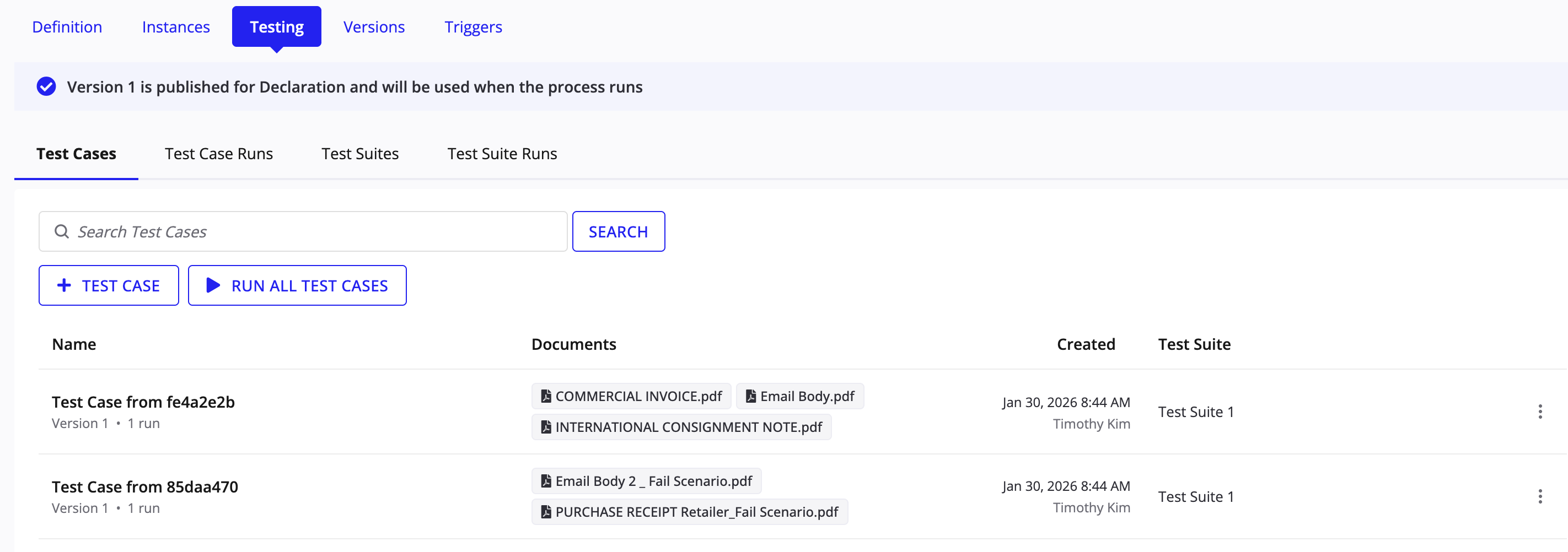
Task: Select the Test Cases sub-tab
Action: click(76, 154)
